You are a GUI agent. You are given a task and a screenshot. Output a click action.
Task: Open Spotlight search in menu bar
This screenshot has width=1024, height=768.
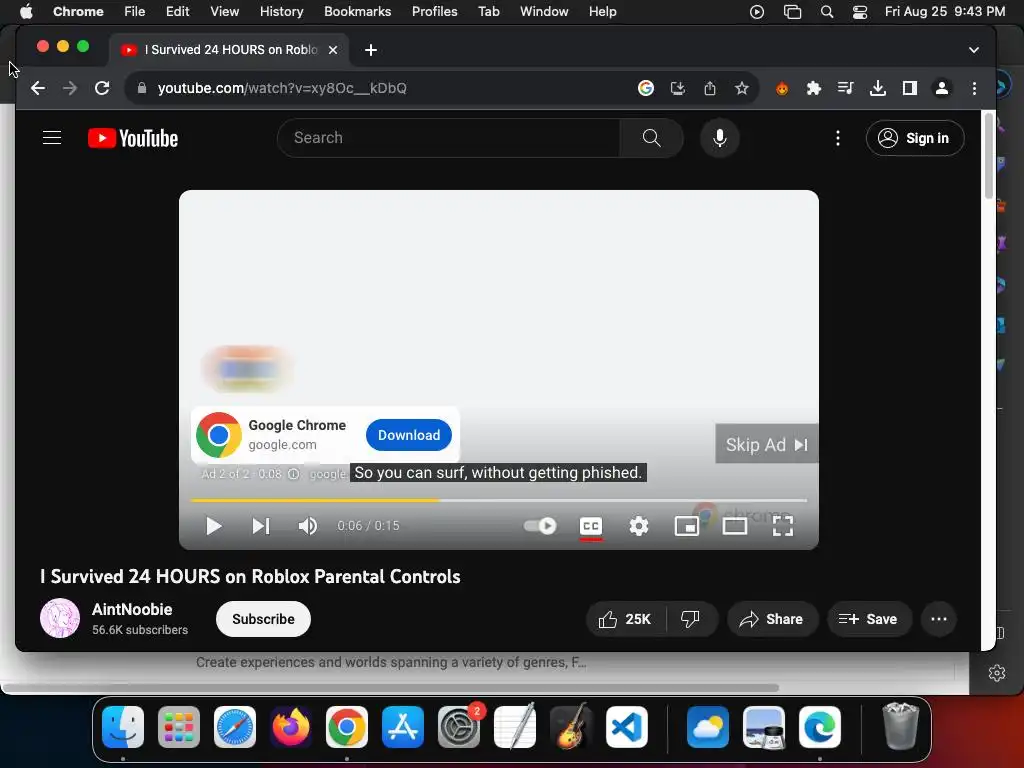827,12
